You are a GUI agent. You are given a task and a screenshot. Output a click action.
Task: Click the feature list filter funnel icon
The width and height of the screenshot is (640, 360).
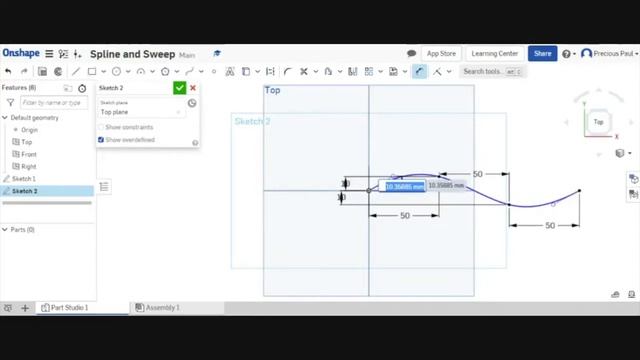point(10,102)
